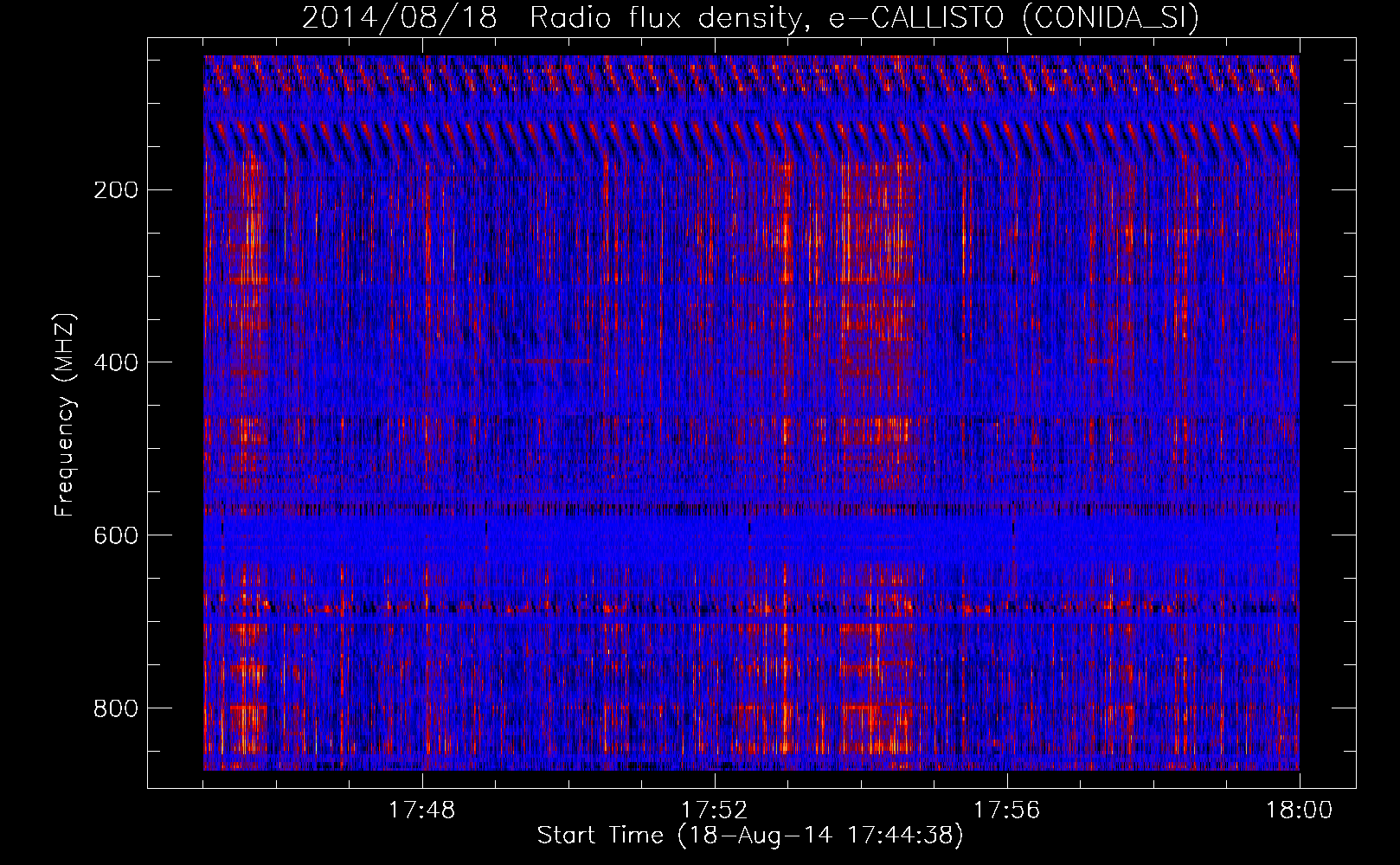Screen dimensions: 1400x865
Task: Click the 'Frequency (MHZ)' axis label
Action: point(66,415)
